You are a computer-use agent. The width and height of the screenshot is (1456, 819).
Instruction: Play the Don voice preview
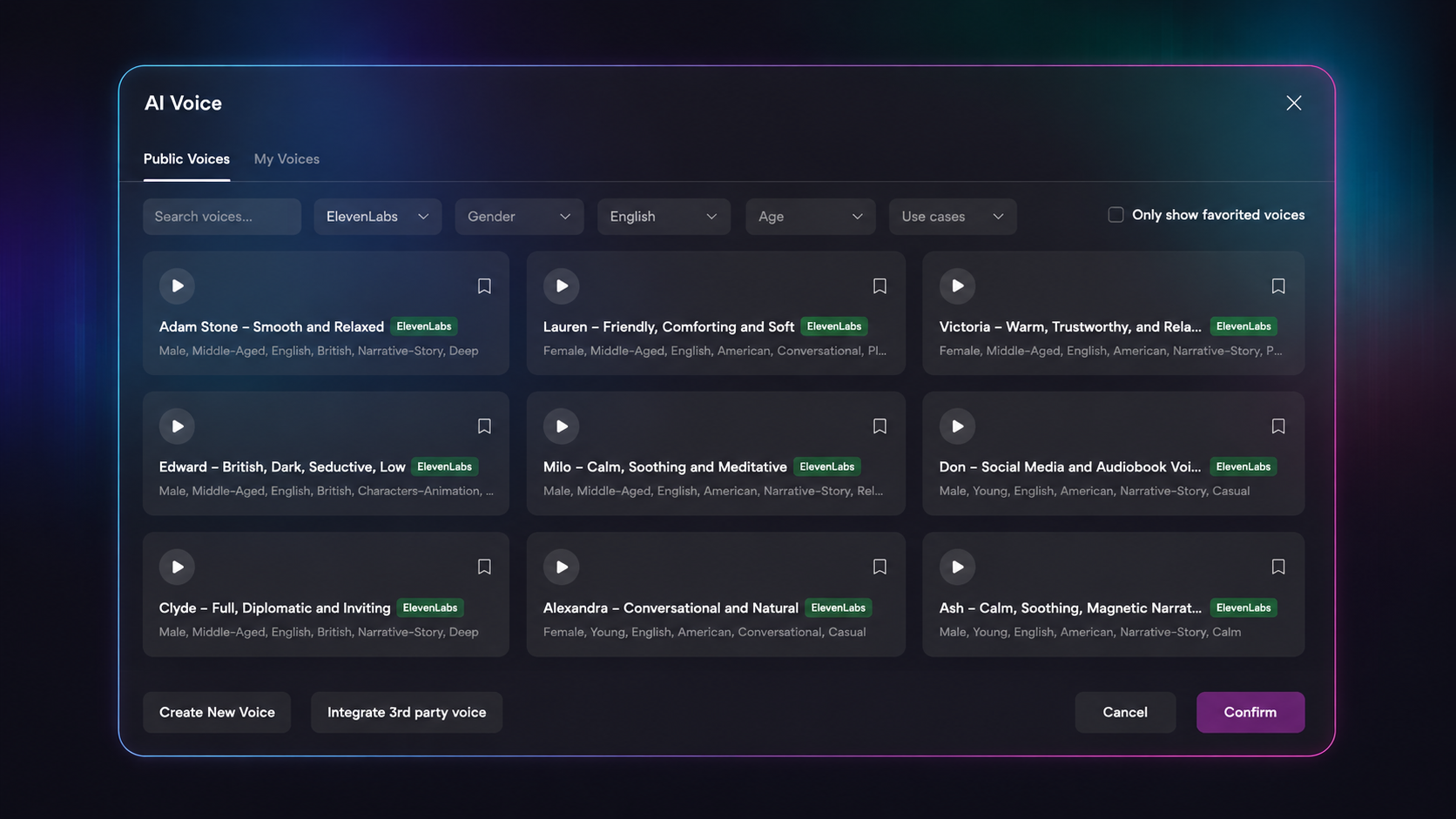click(x=957, y=426)
